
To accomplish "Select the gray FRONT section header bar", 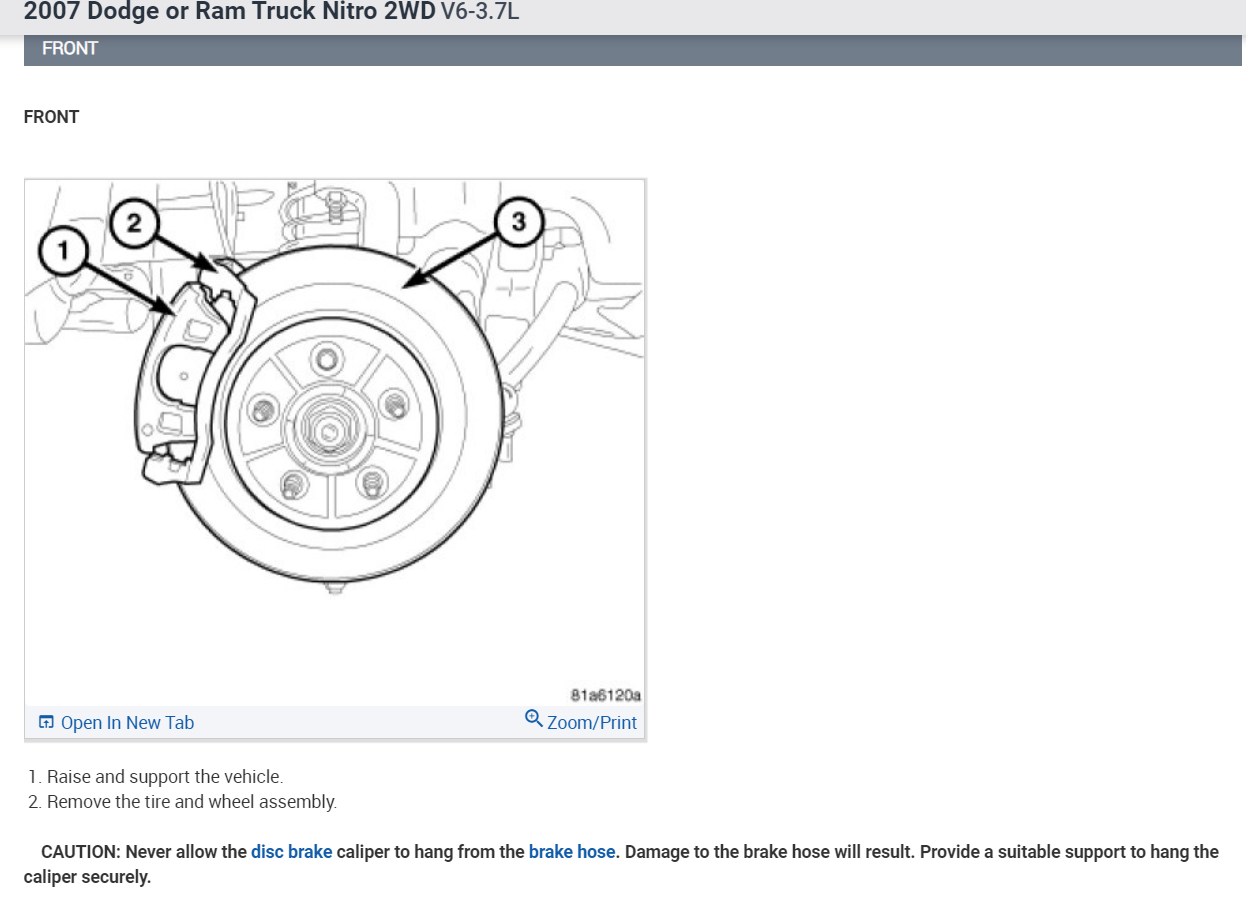I will [x=632, y=49].
